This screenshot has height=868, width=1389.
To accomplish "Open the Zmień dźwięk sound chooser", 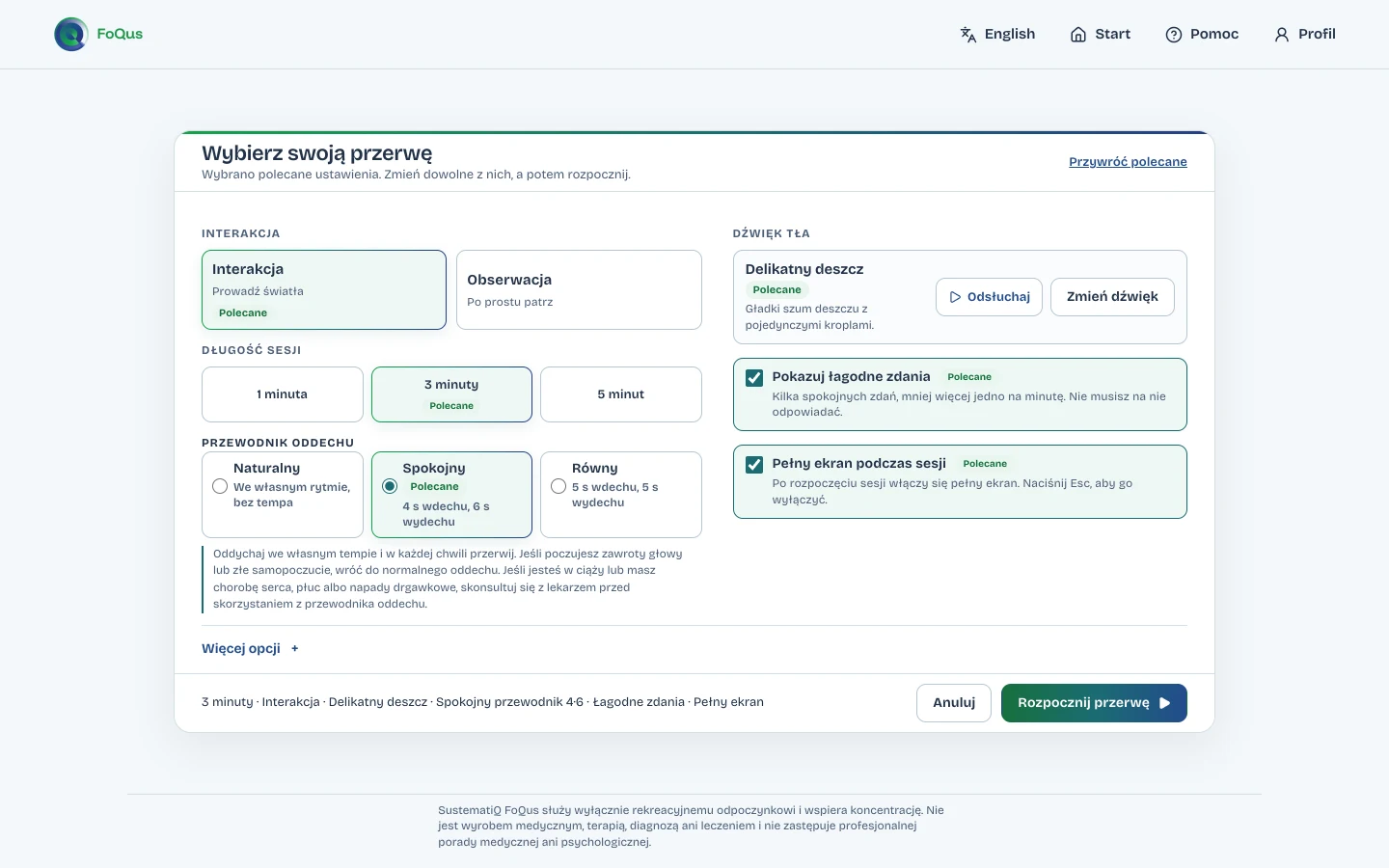I will (1112, 297).
